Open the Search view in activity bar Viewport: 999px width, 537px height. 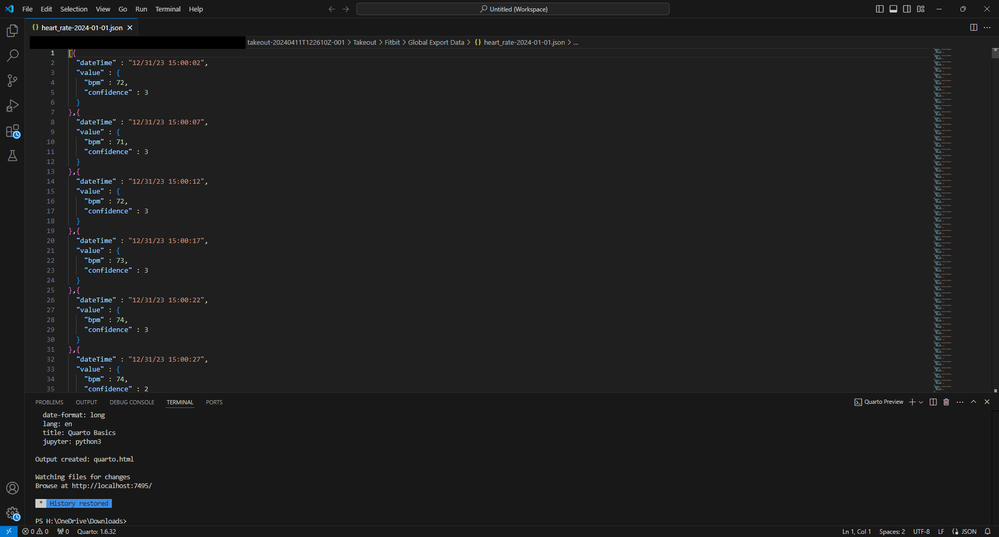click(x=13, y=56)
